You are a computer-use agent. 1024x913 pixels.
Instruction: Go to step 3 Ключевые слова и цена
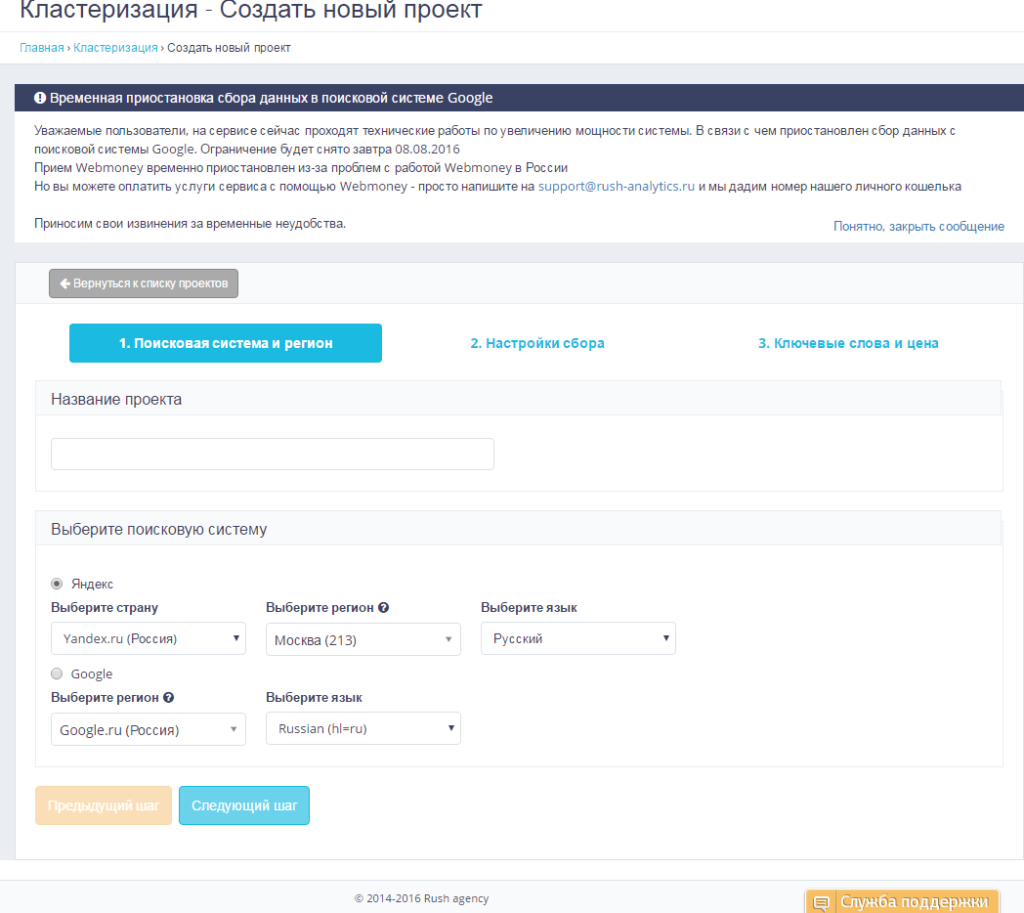pos(848,343)
